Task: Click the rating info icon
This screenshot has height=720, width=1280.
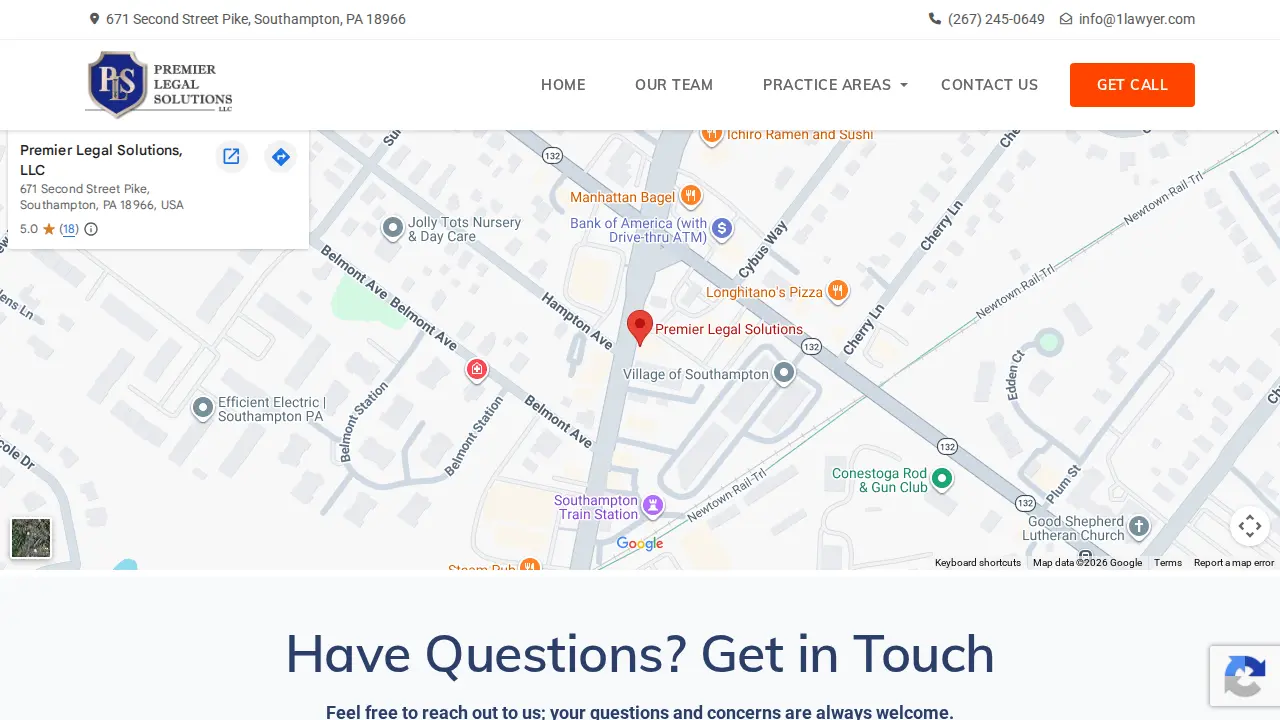Action: (x=91, y=229)
